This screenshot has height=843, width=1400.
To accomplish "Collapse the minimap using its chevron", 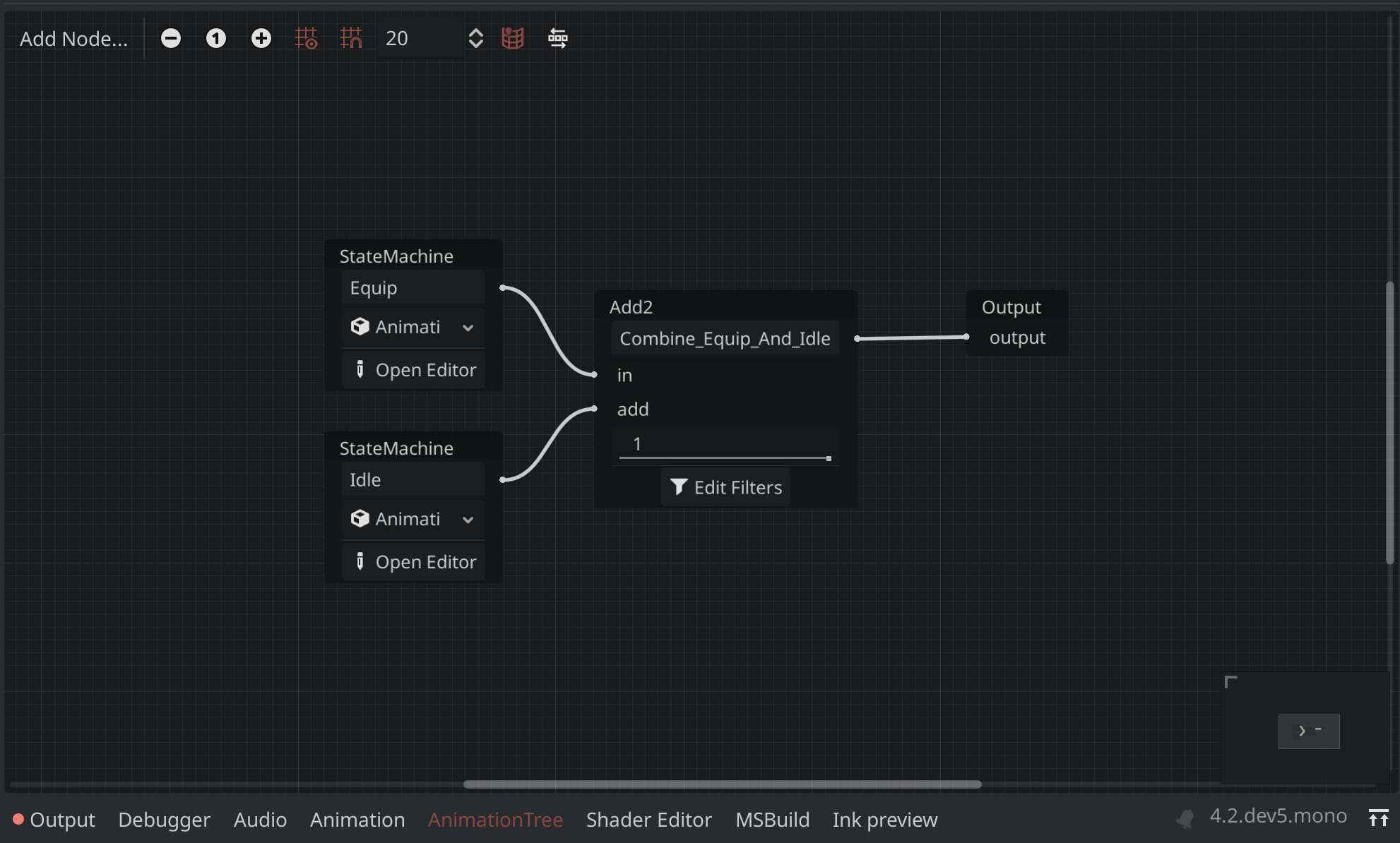I will [1303, 731].
